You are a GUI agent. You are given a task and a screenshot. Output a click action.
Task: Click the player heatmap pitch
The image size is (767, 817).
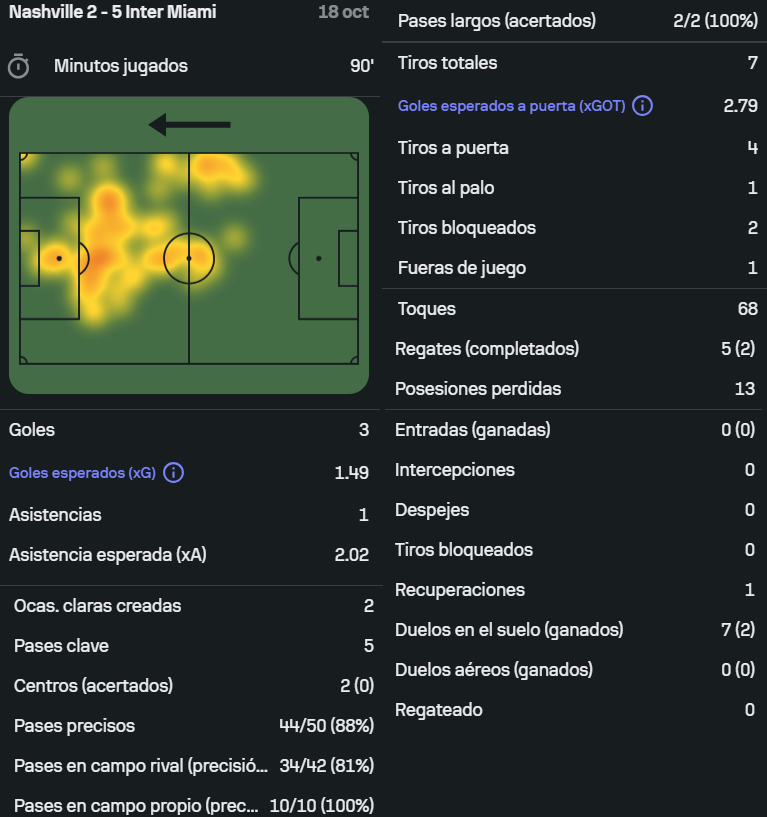(189, 258)
